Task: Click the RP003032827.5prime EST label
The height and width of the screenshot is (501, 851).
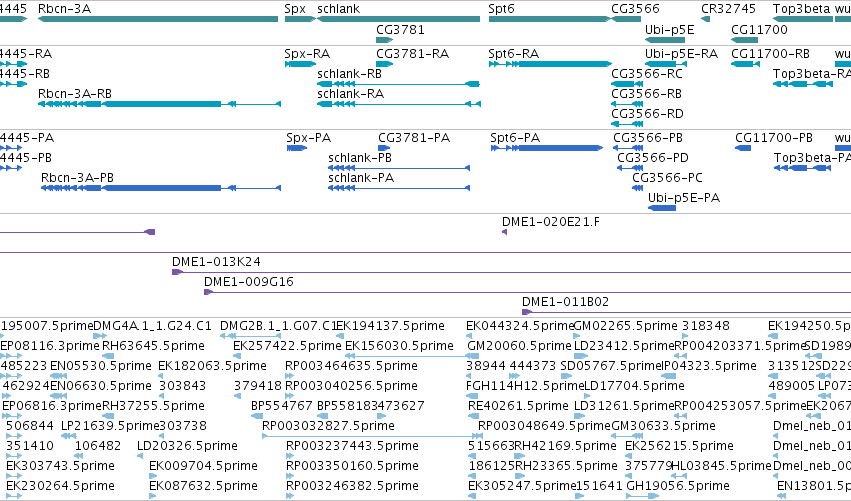Action: coord(328,426)
